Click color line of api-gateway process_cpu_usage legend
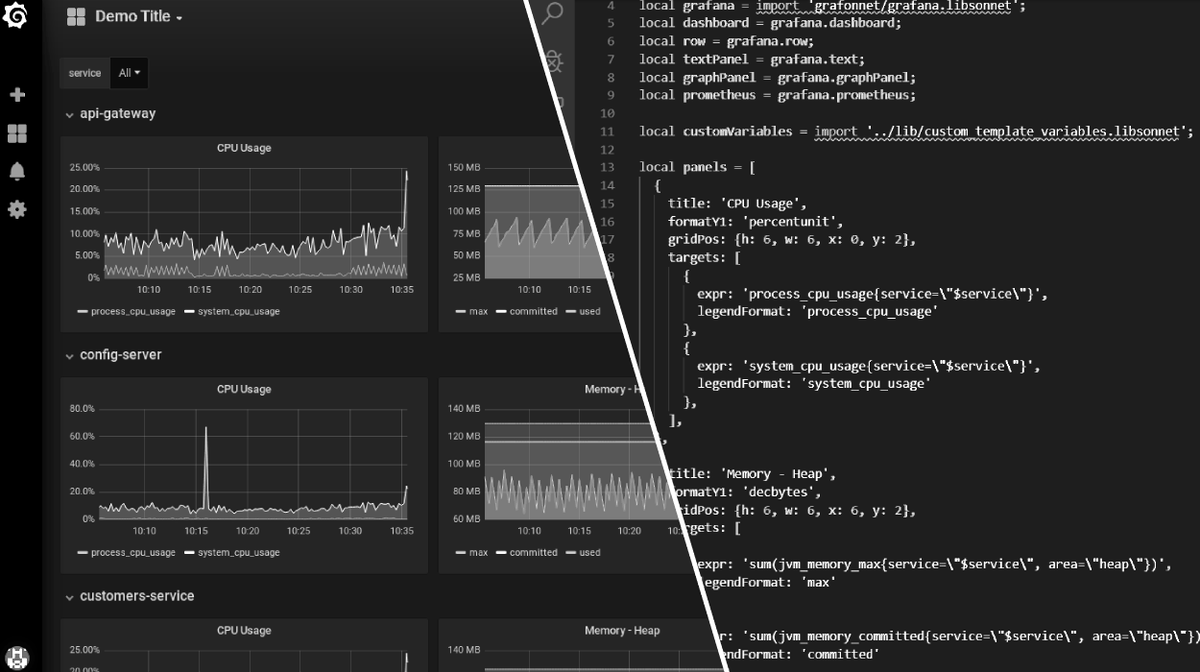Image resolution: width=1200 pixels, height=672 pixels. click(x=82, y=312)
